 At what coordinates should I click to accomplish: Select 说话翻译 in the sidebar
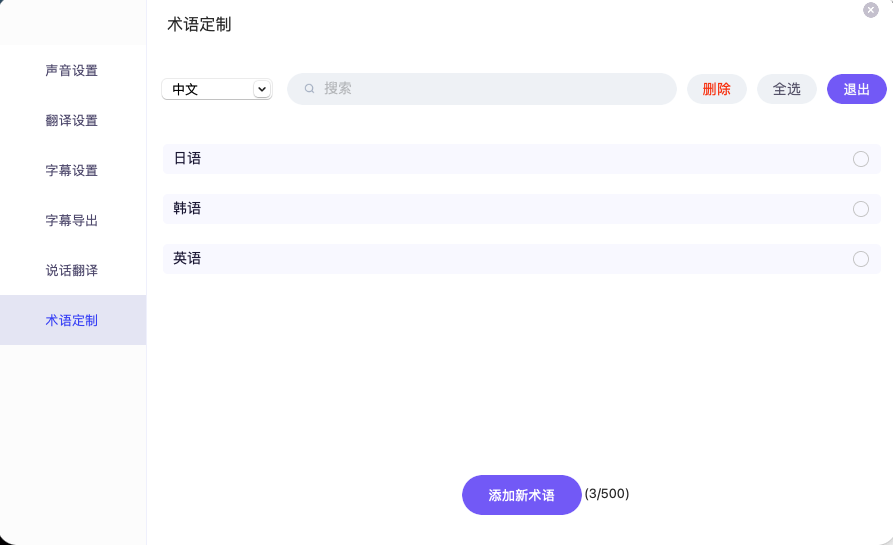click(x=72, y=271)
